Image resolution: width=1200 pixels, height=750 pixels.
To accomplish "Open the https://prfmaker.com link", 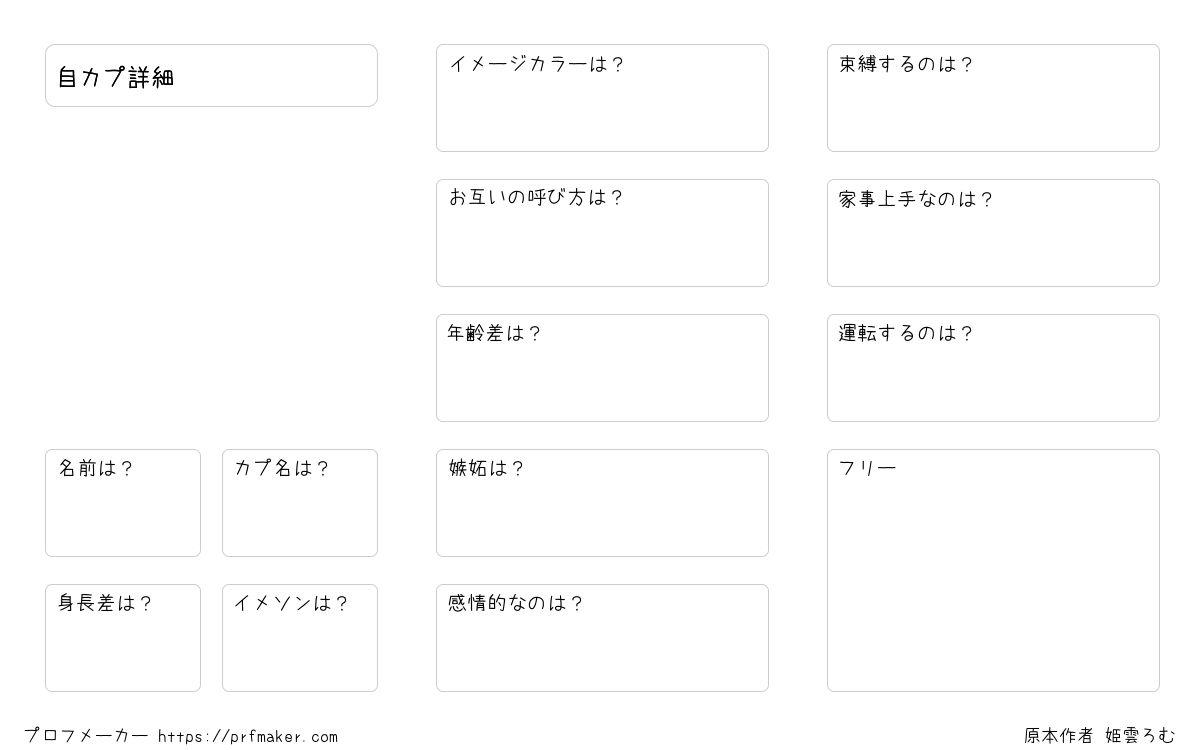I will coord(248,737).
